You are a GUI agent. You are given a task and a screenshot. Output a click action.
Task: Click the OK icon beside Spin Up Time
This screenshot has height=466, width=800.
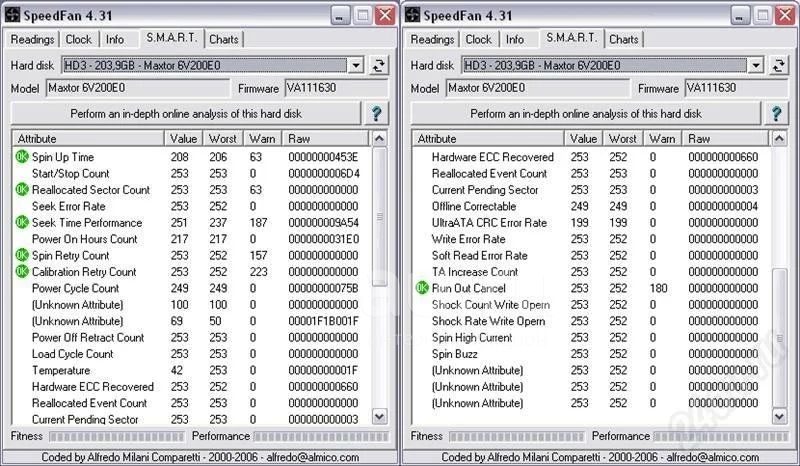22,157
